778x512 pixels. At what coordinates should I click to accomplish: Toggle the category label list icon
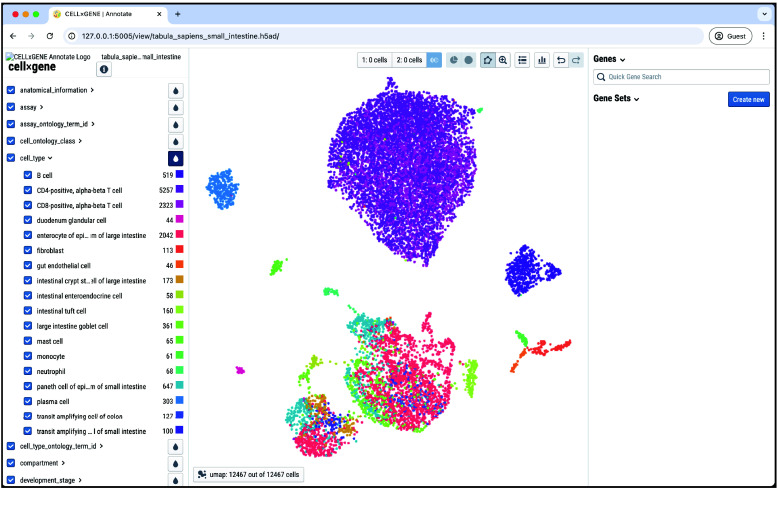[x=522, y=60]
